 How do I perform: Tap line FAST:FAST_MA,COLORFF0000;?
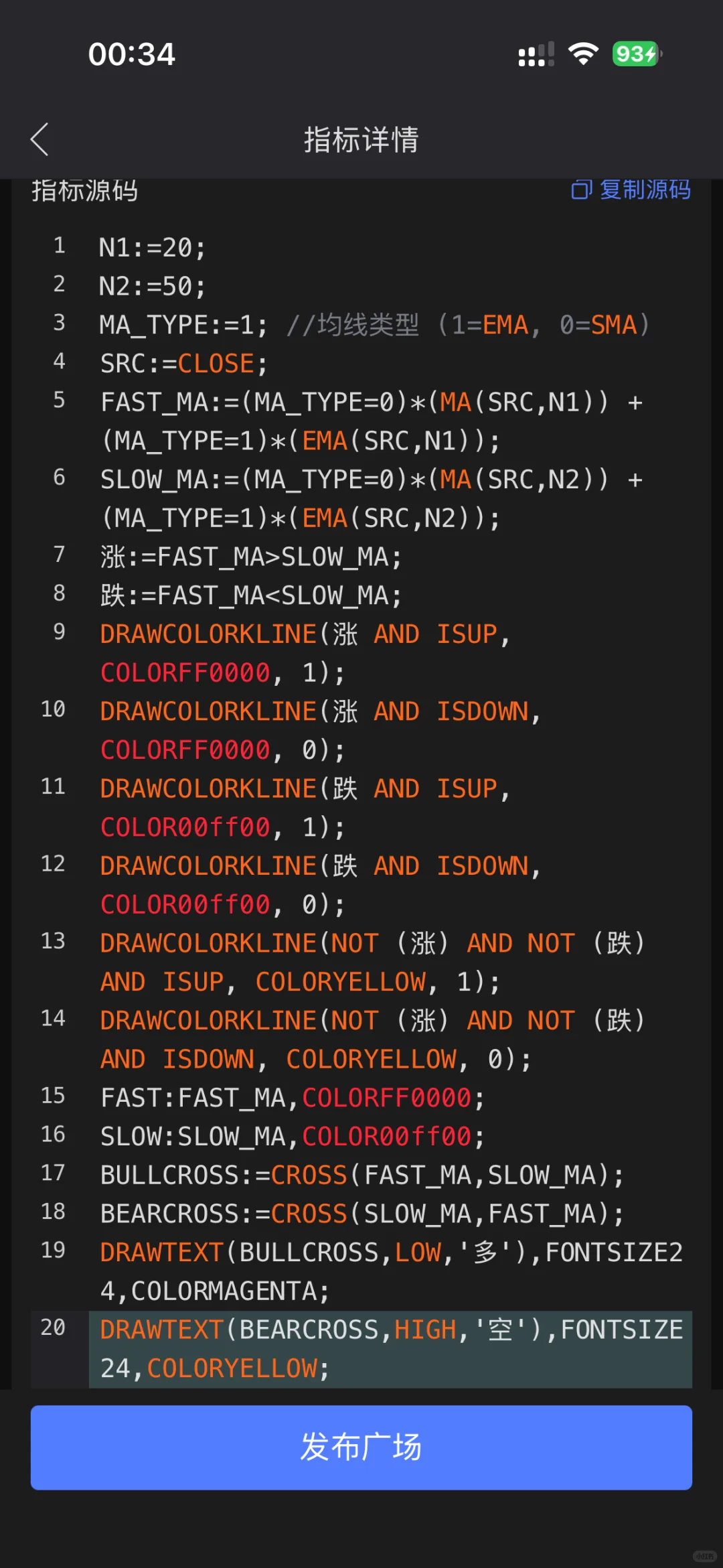pyautogui.click(x=293, y=1098)
